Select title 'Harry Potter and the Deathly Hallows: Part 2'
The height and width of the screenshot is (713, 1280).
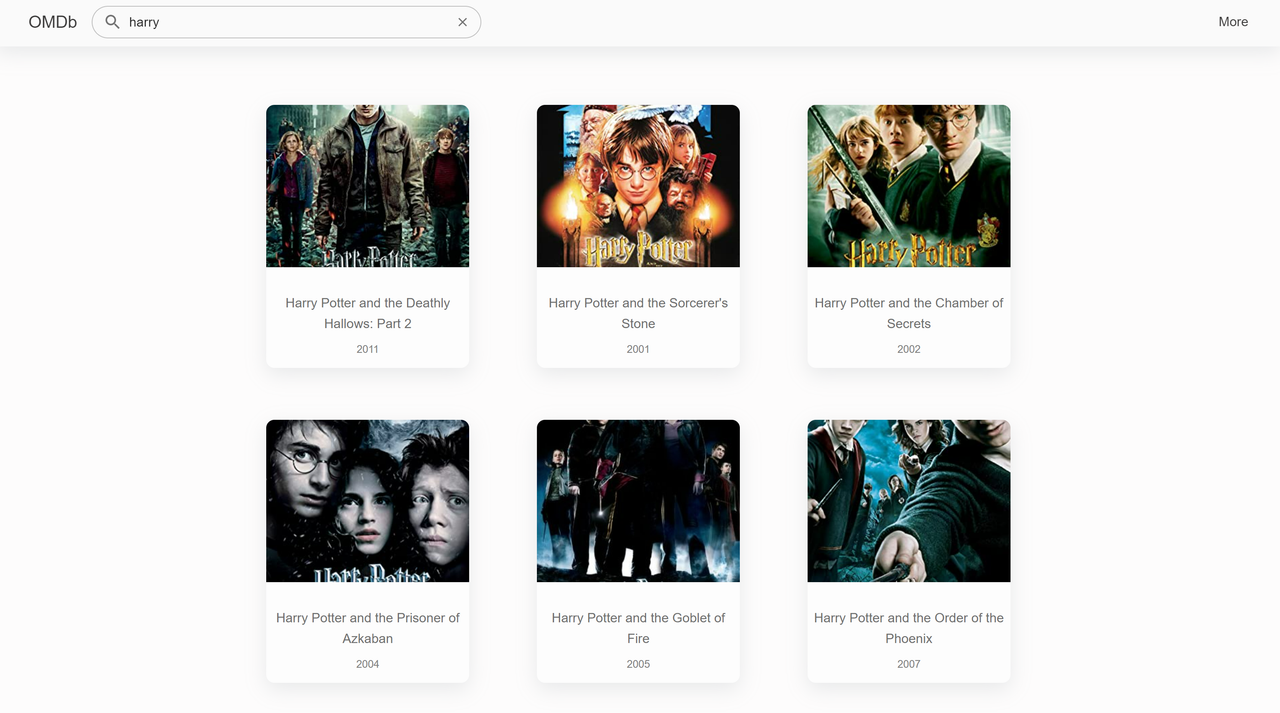click(367, 313)
